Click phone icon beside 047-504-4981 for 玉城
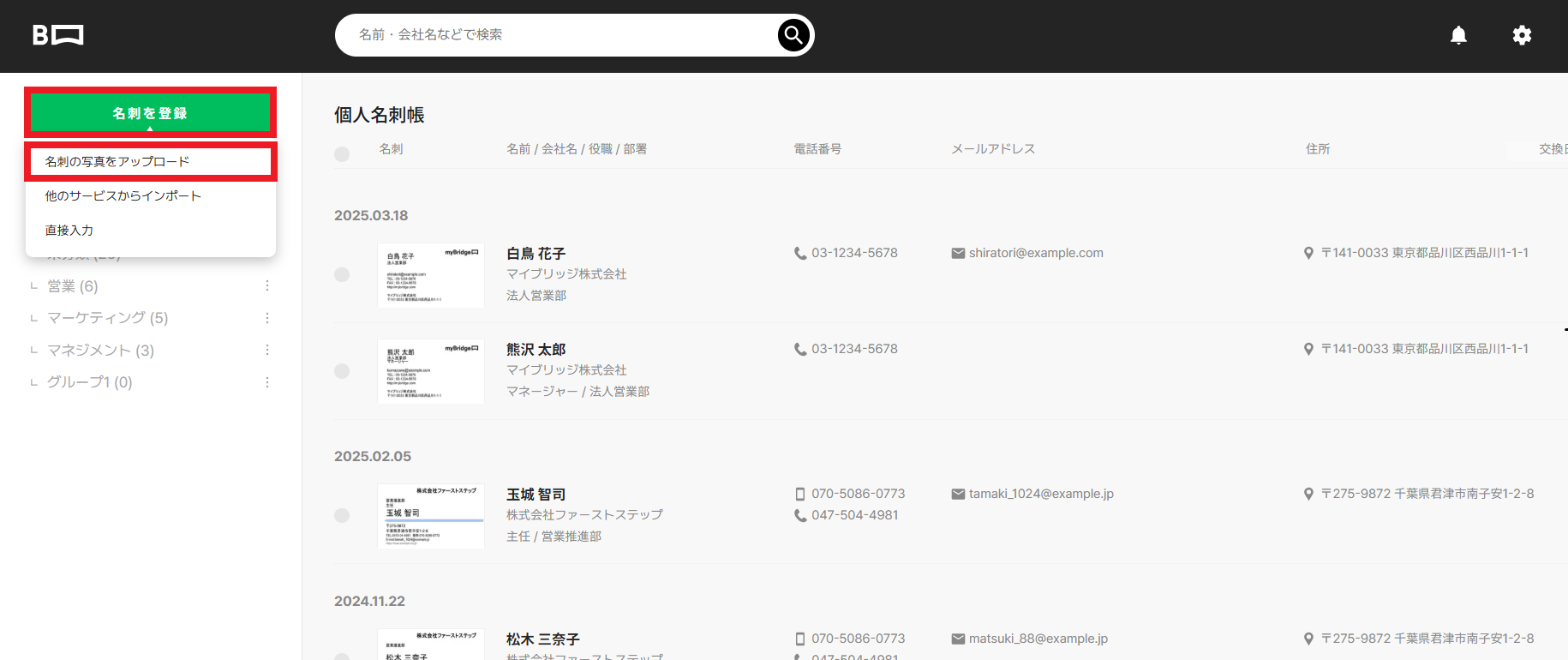 point(800,515)
